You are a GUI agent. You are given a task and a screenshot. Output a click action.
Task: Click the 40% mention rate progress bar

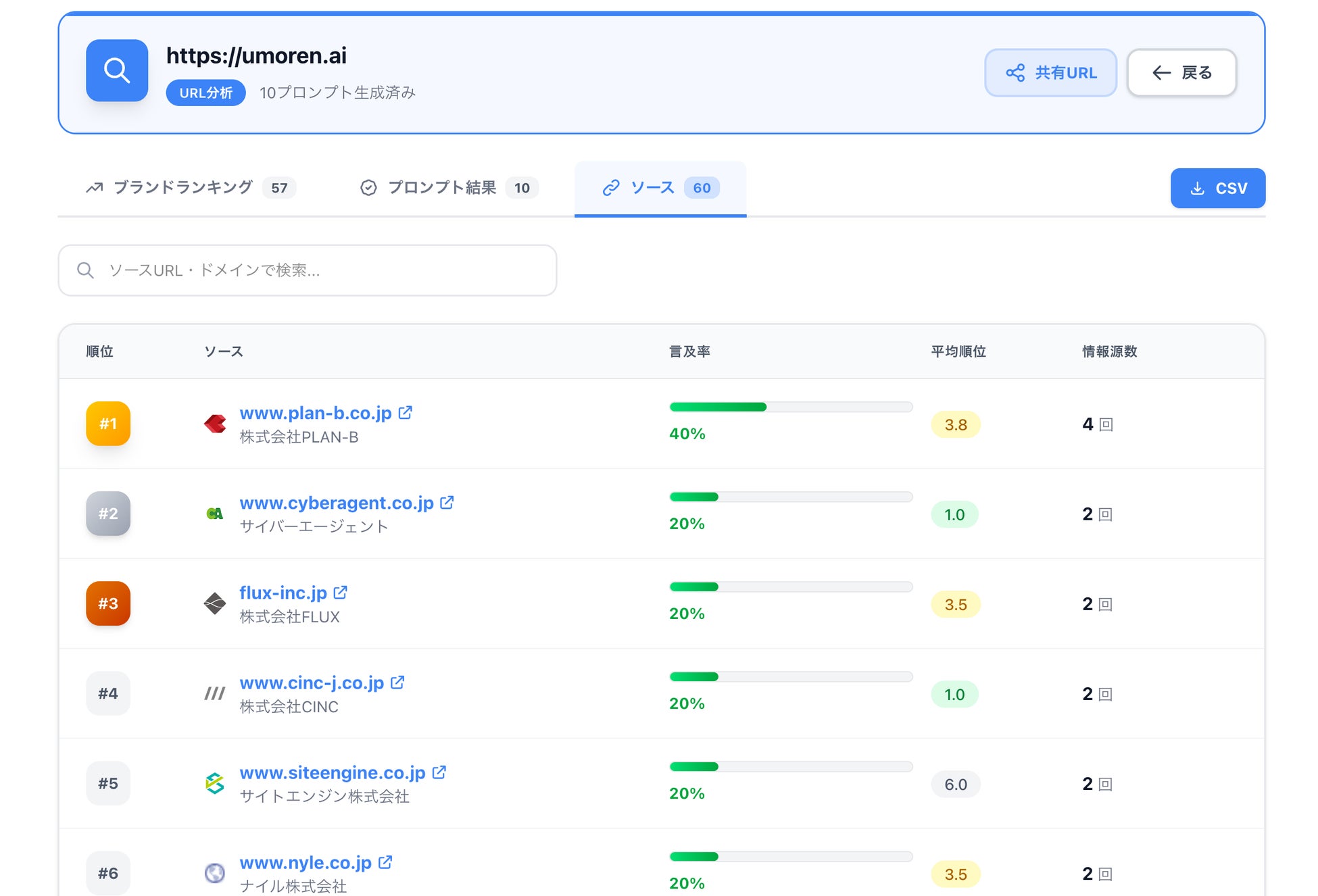(790, 407)
